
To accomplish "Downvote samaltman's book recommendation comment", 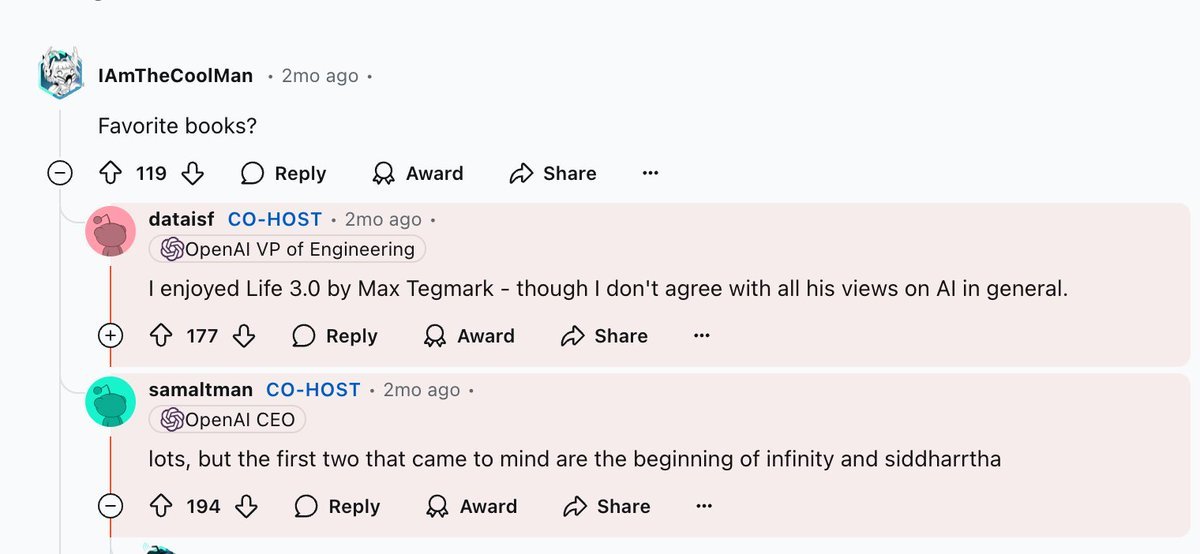I will (x=246, y=507).
